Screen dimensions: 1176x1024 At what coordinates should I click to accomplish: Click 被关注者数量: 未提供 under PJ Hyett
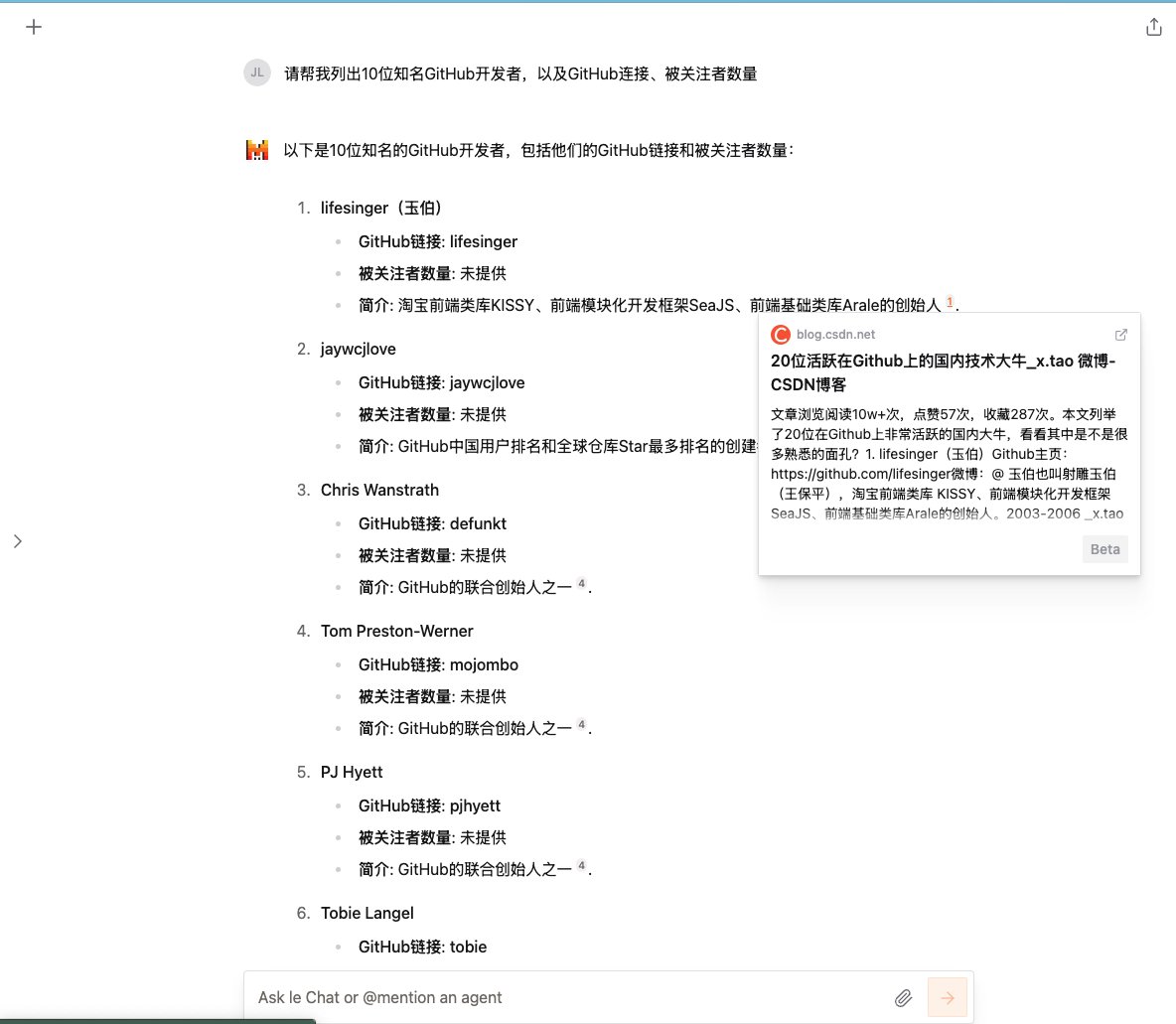(432, 838)
